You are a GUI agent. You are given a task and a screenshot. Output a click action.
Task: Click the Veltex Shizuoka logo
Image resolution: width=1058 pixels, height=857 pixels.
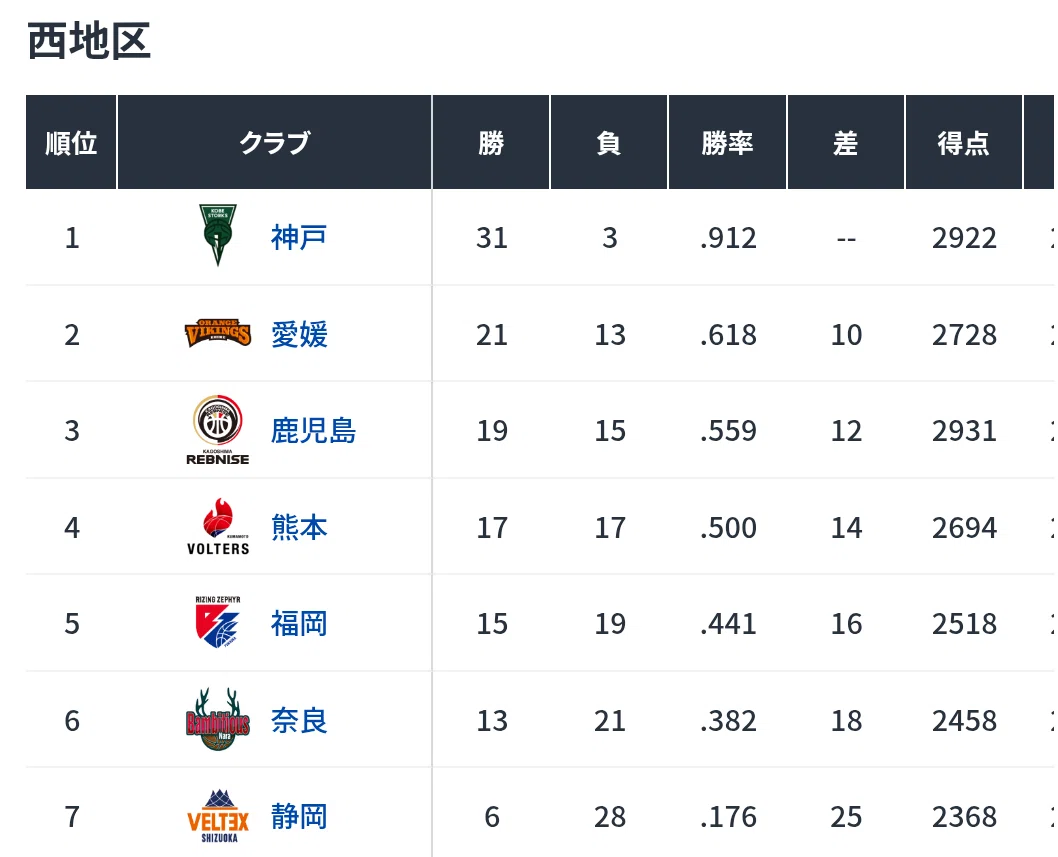[x=217, y=815]
